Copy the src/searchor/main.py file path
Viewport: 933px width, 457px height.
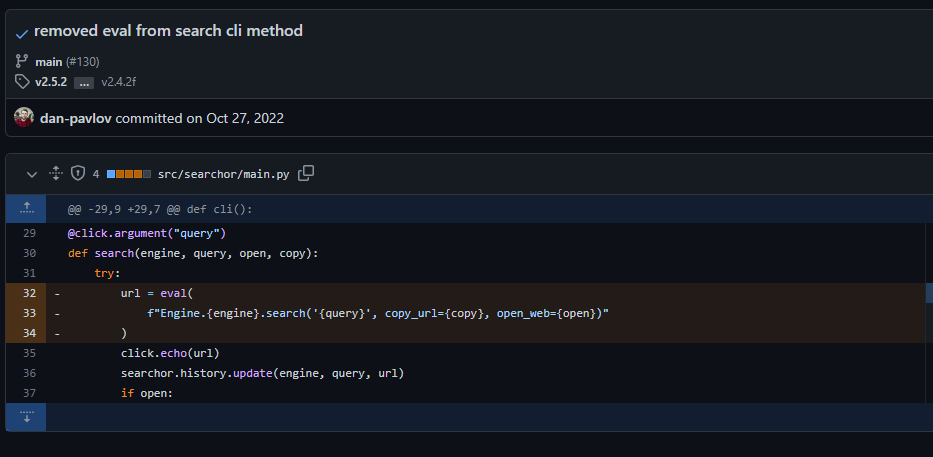click(306, 173)
